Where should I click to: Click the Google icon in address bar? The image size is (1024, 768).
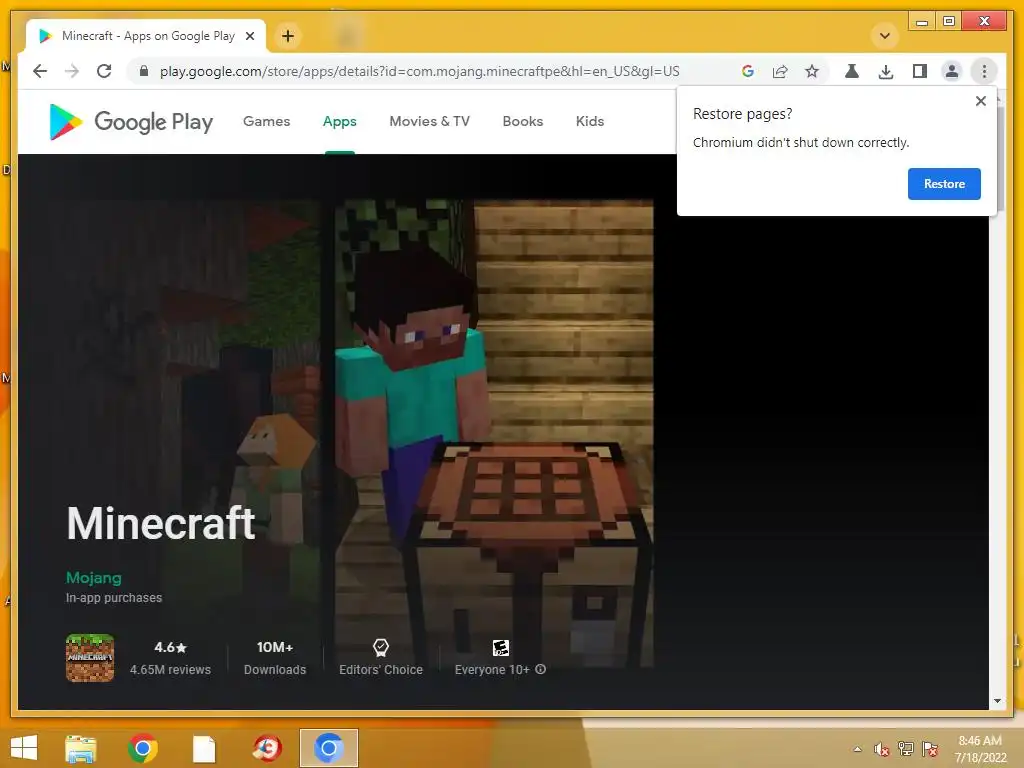tap(748, 71)
